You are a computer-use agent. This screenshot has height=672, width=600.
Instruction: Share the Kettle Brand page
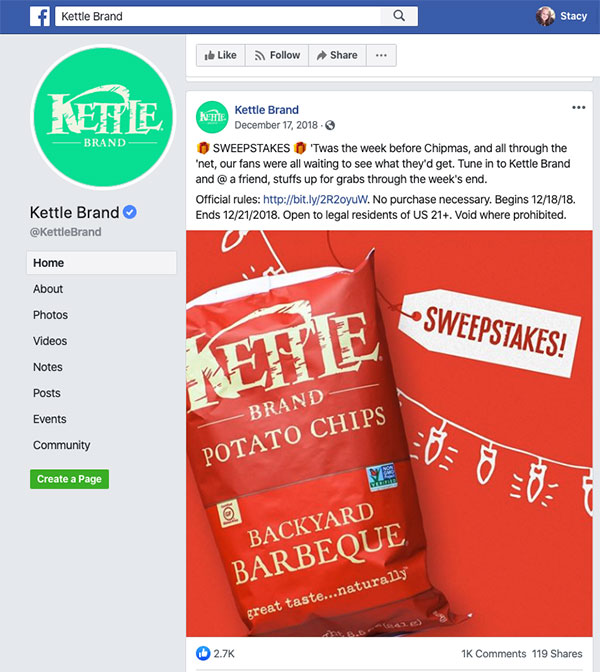[337, 55]
